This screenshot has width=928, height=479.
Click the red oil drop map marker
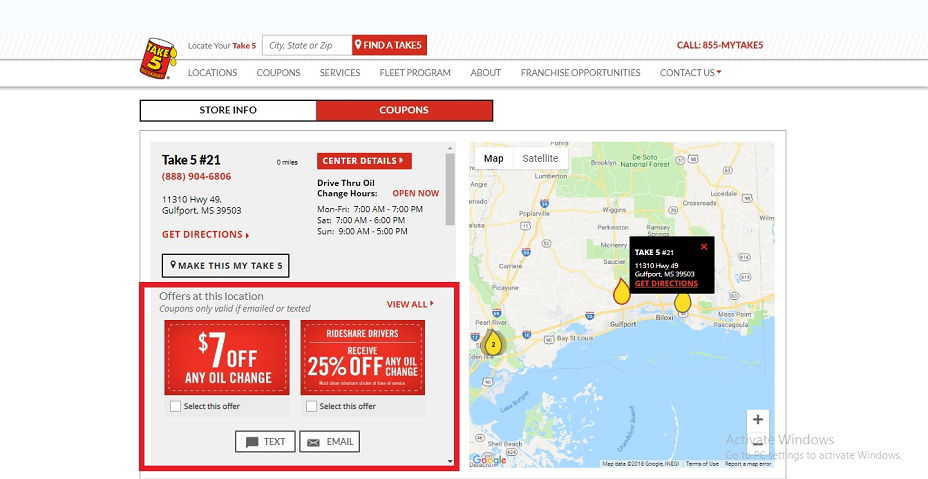[x=621, y=292]
